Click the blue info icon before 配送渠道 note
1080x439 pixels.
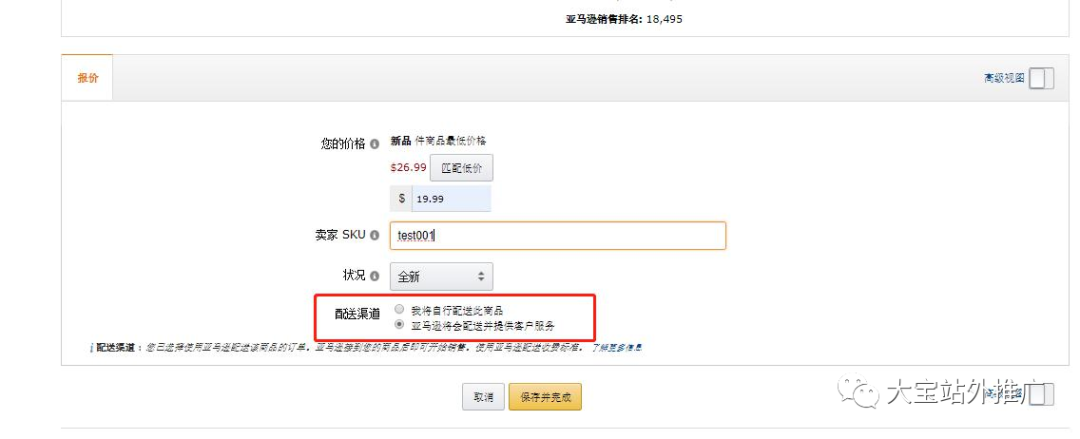tap(91, 348)
